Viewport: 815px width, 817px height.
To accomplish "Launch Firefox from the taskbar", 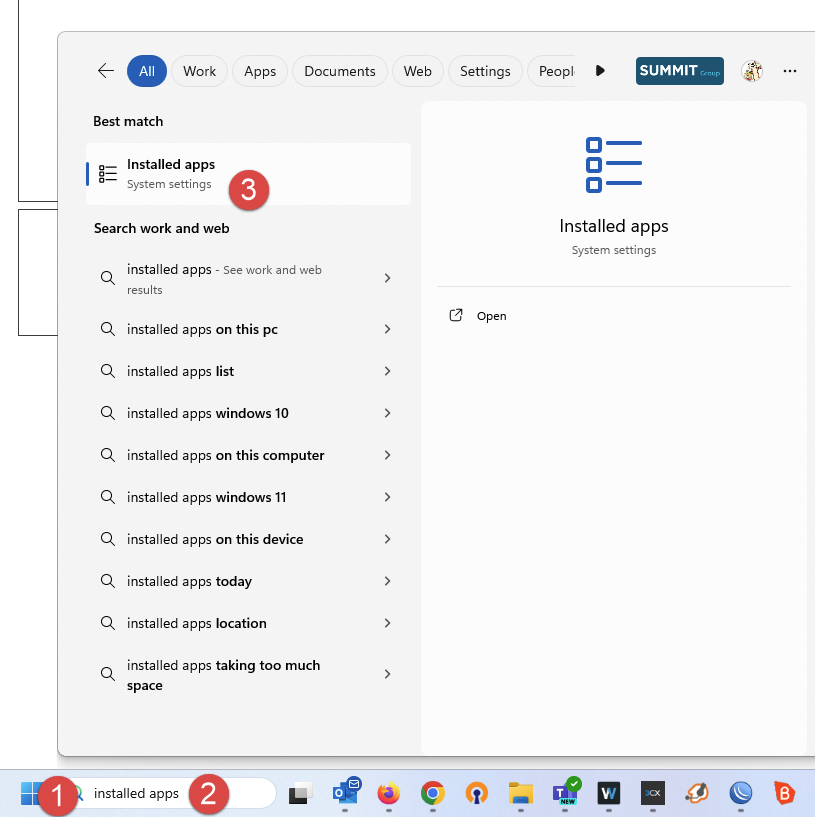I will tap(389, 793).
